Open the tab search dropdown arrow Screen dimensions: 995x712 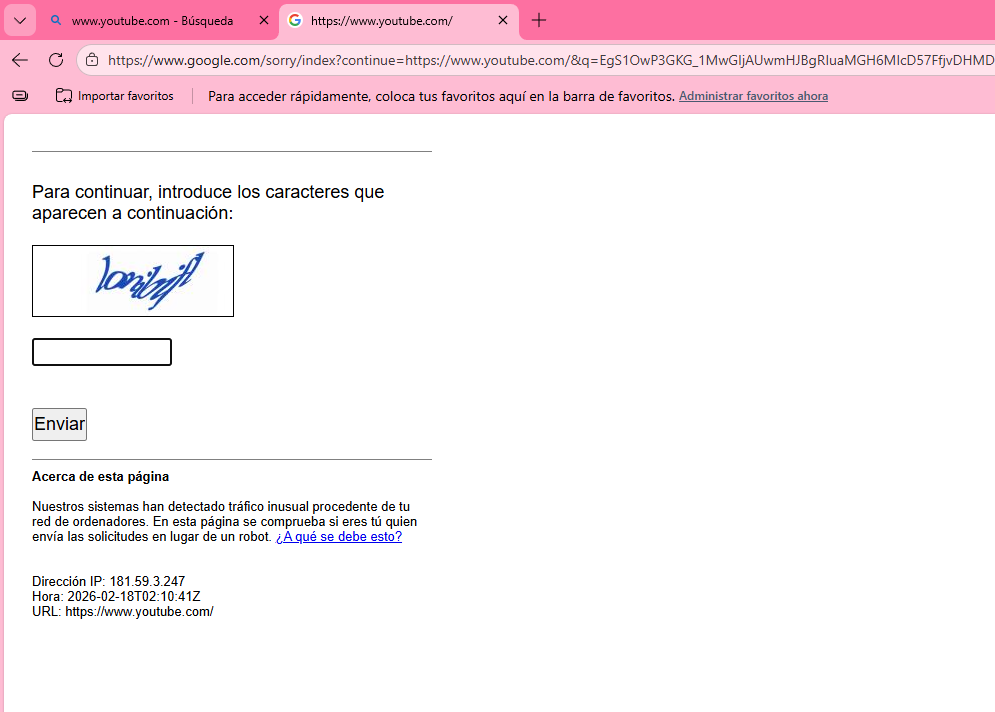click(x=20, y=21)
